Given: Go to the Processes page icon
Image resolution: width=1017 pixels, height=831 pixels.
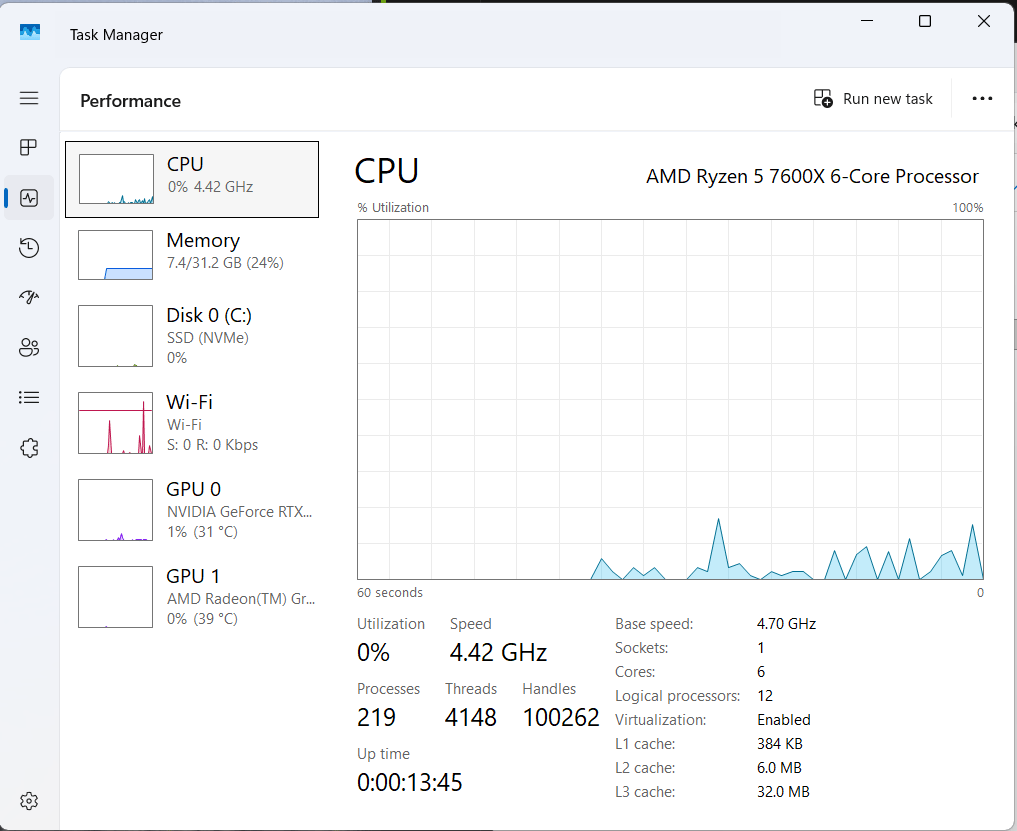Looking at the screenshot, I should [29, 147].
